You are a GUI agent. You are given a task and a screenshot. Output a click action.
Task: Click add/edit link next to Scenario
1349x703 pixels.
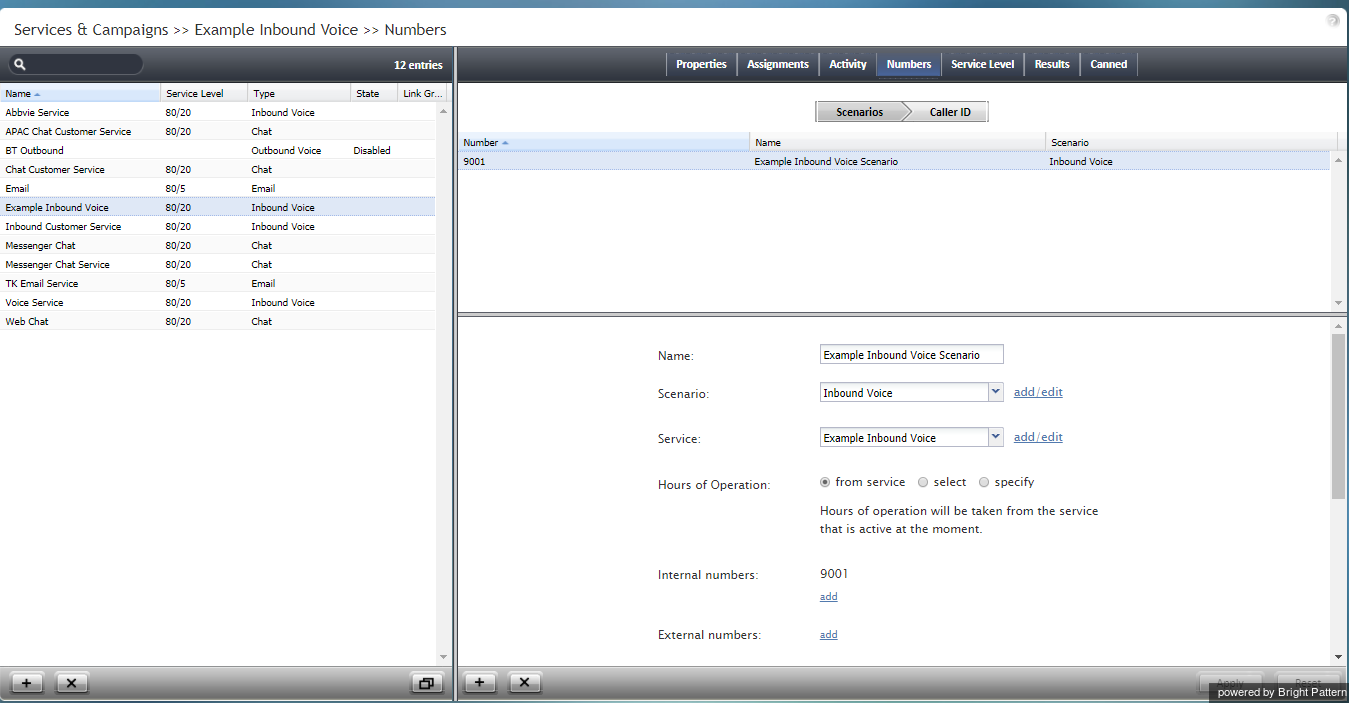pyautogui.click(x=1038, y=392)
